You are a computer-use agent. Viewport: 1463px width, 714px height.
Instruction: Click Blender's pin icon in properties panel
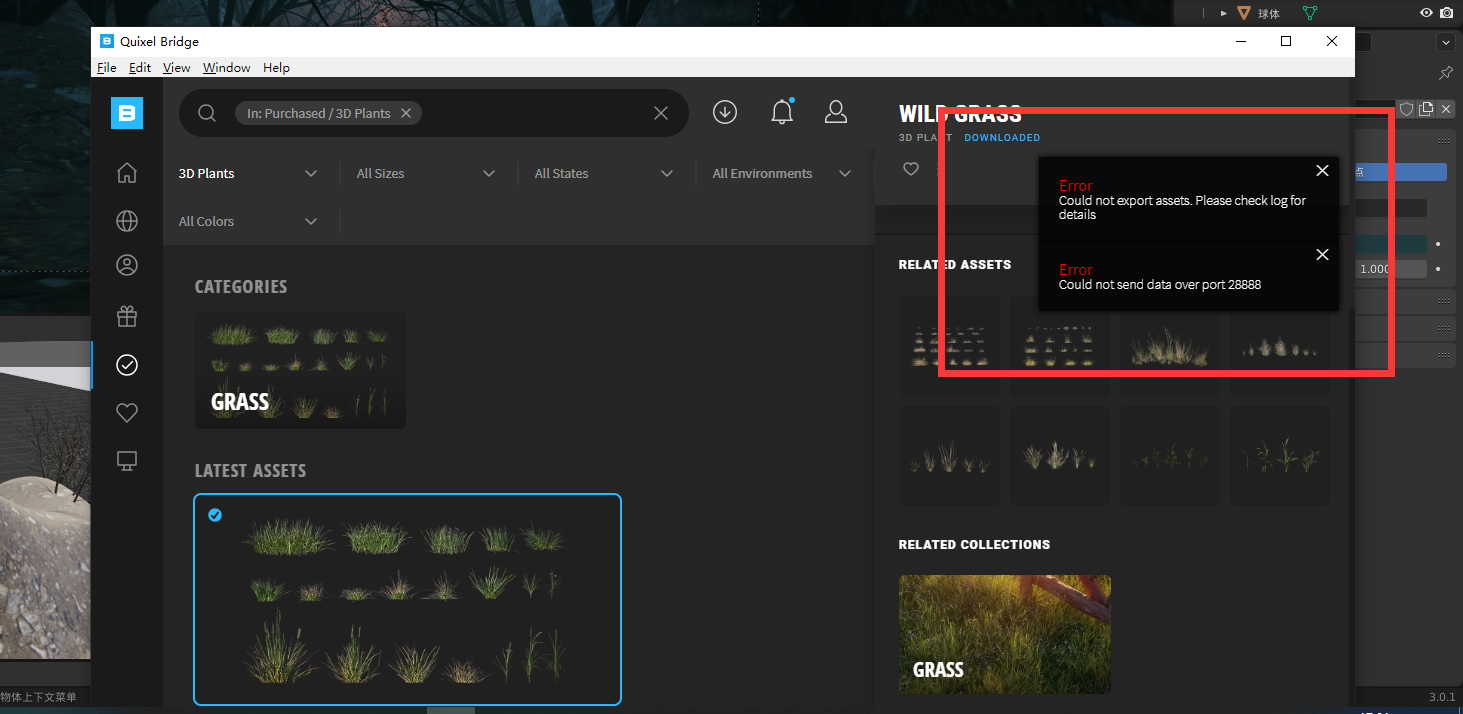(1446, 73)
